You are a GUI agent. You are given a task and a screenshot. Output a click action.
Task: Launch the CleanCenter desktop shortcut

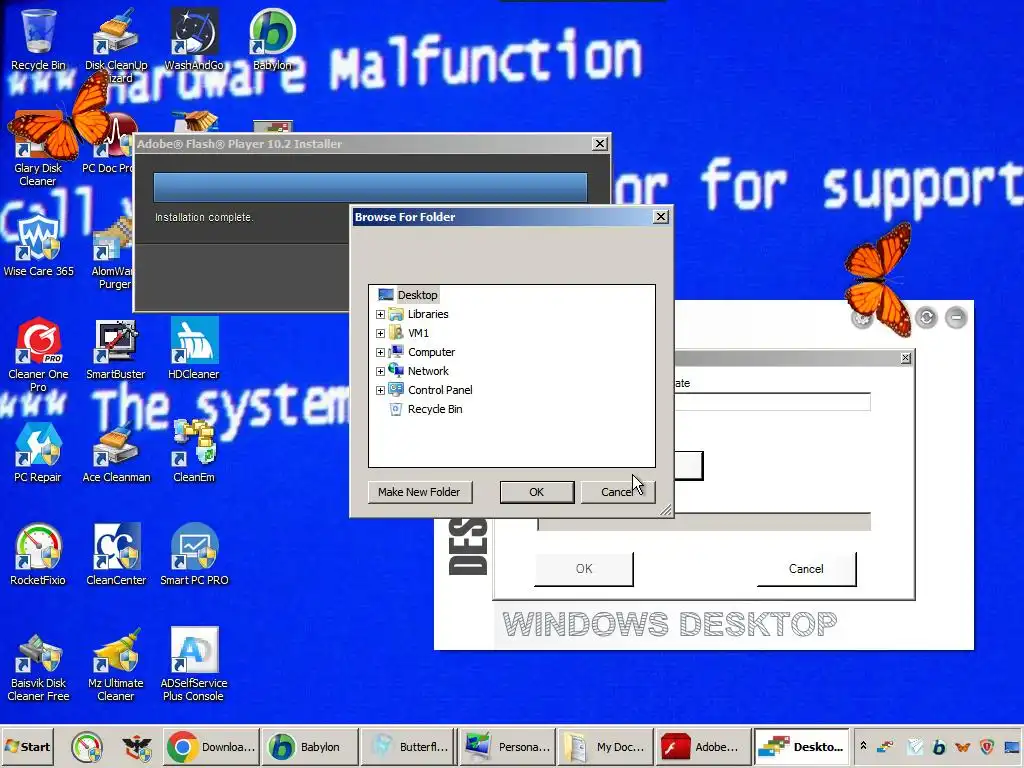click(116, 554)
